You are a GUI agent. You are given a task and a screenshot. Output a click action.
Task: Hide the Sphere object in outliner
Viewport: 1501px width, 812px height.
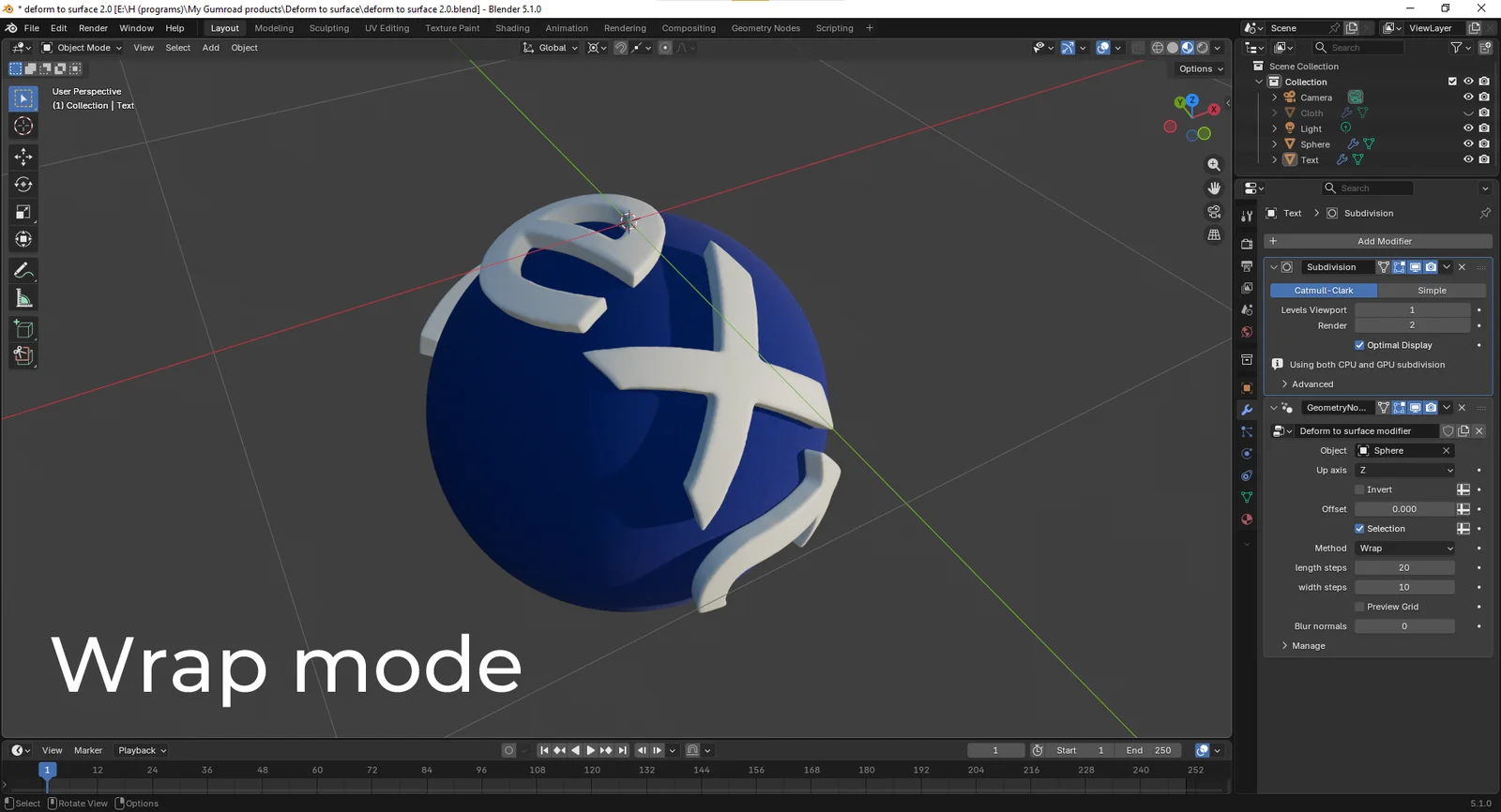tap(1468, 143)
